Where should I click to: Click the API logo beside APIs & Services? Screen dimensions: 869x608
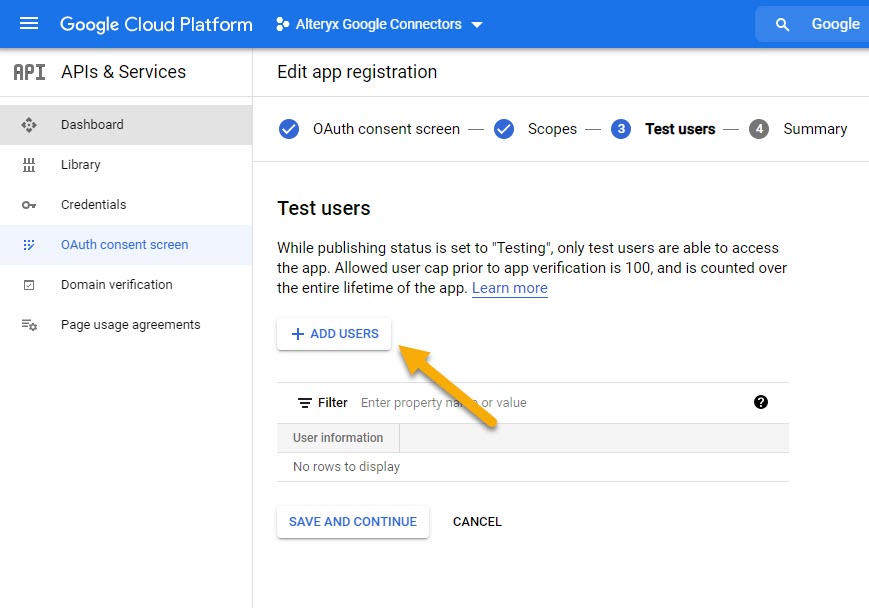31,71
